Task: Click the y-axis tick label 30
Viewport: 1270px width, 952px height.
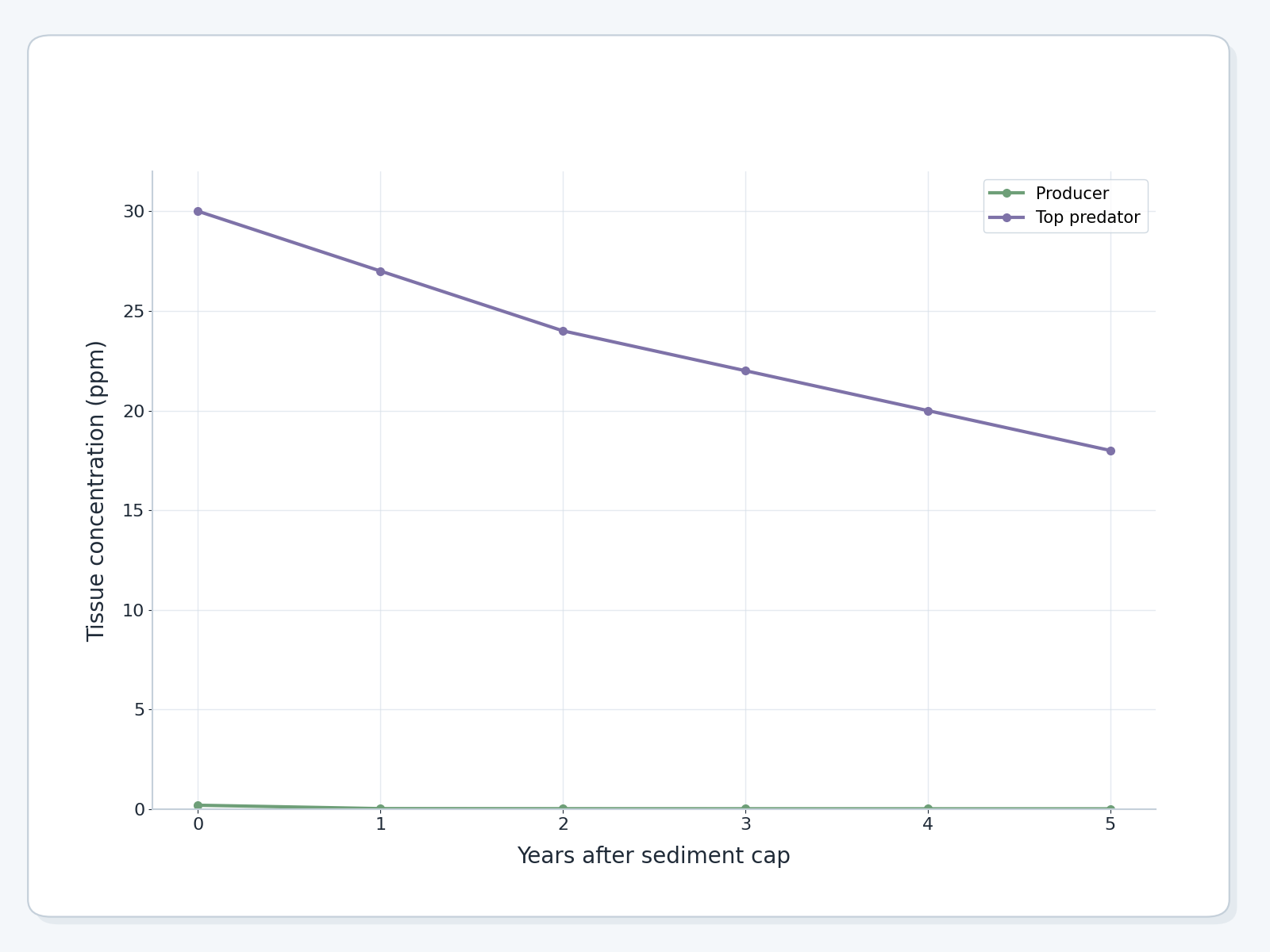Action: click(x=133, y=212)
